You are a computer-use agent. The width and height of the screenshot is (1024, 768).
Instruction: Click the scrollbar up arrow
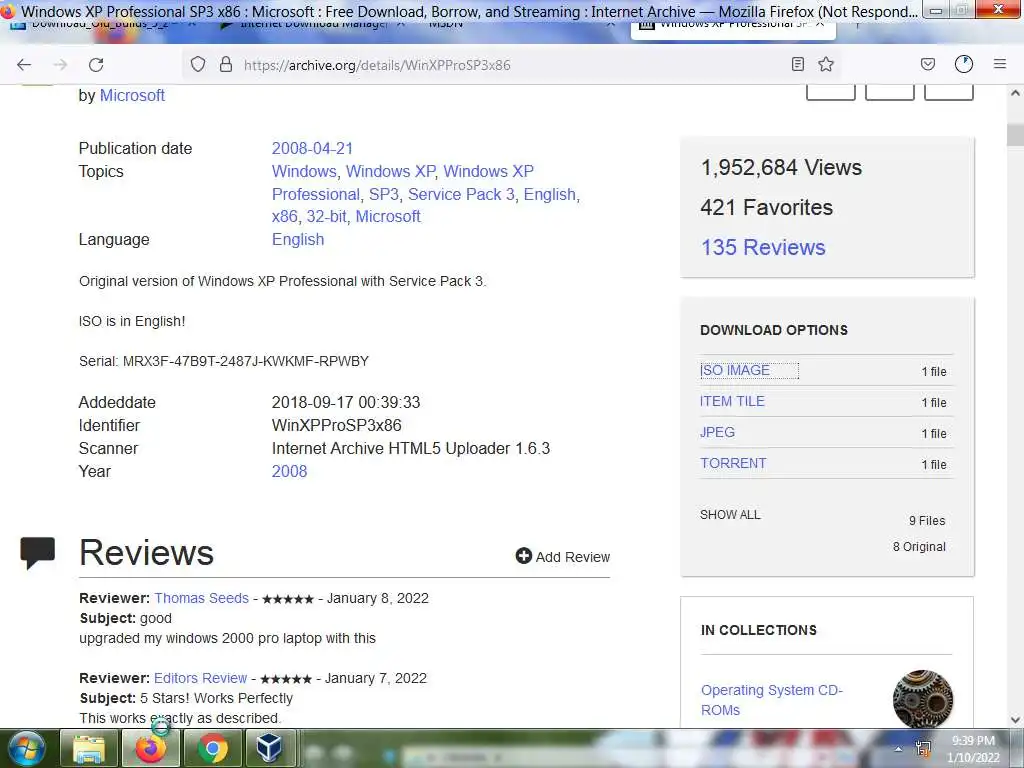[x=1015, y=93]
